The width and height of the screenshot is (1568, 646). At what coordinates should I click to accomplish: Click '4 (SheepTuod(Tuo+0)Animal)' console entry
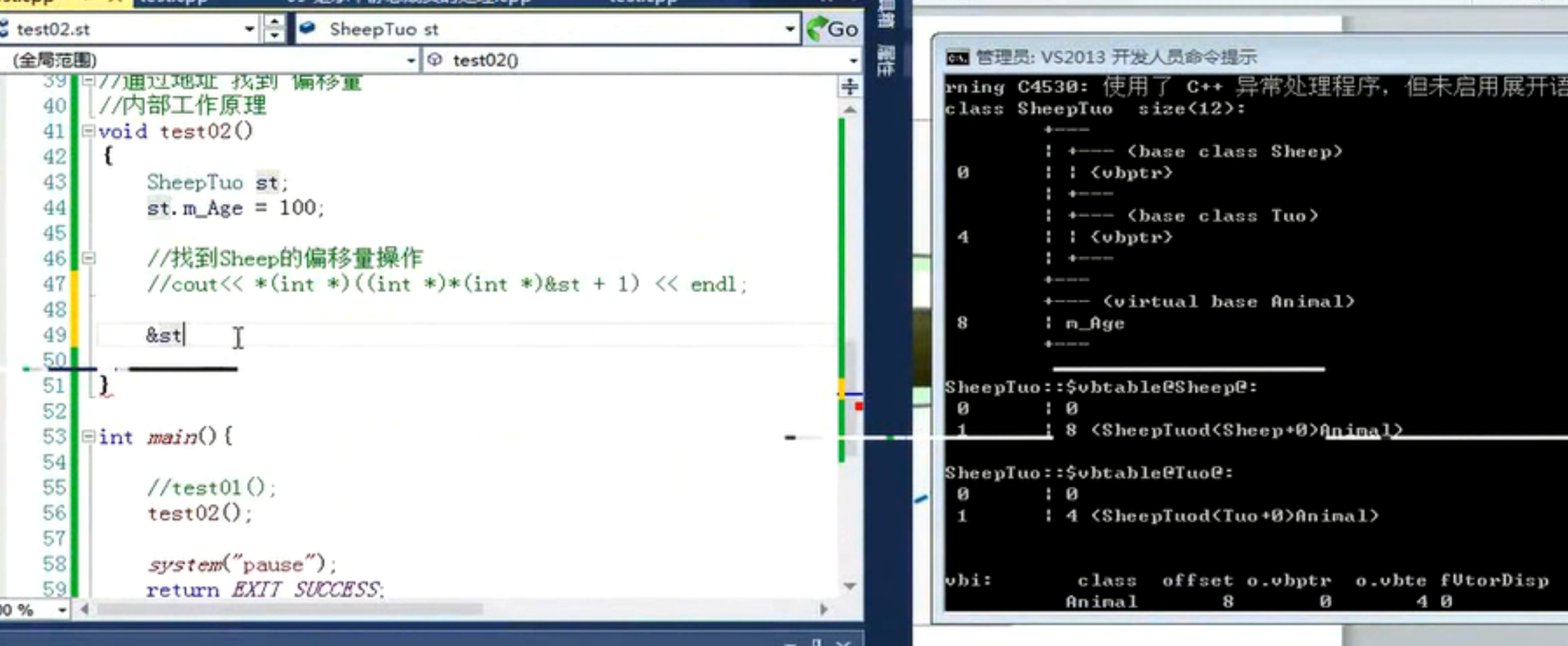1222,516
